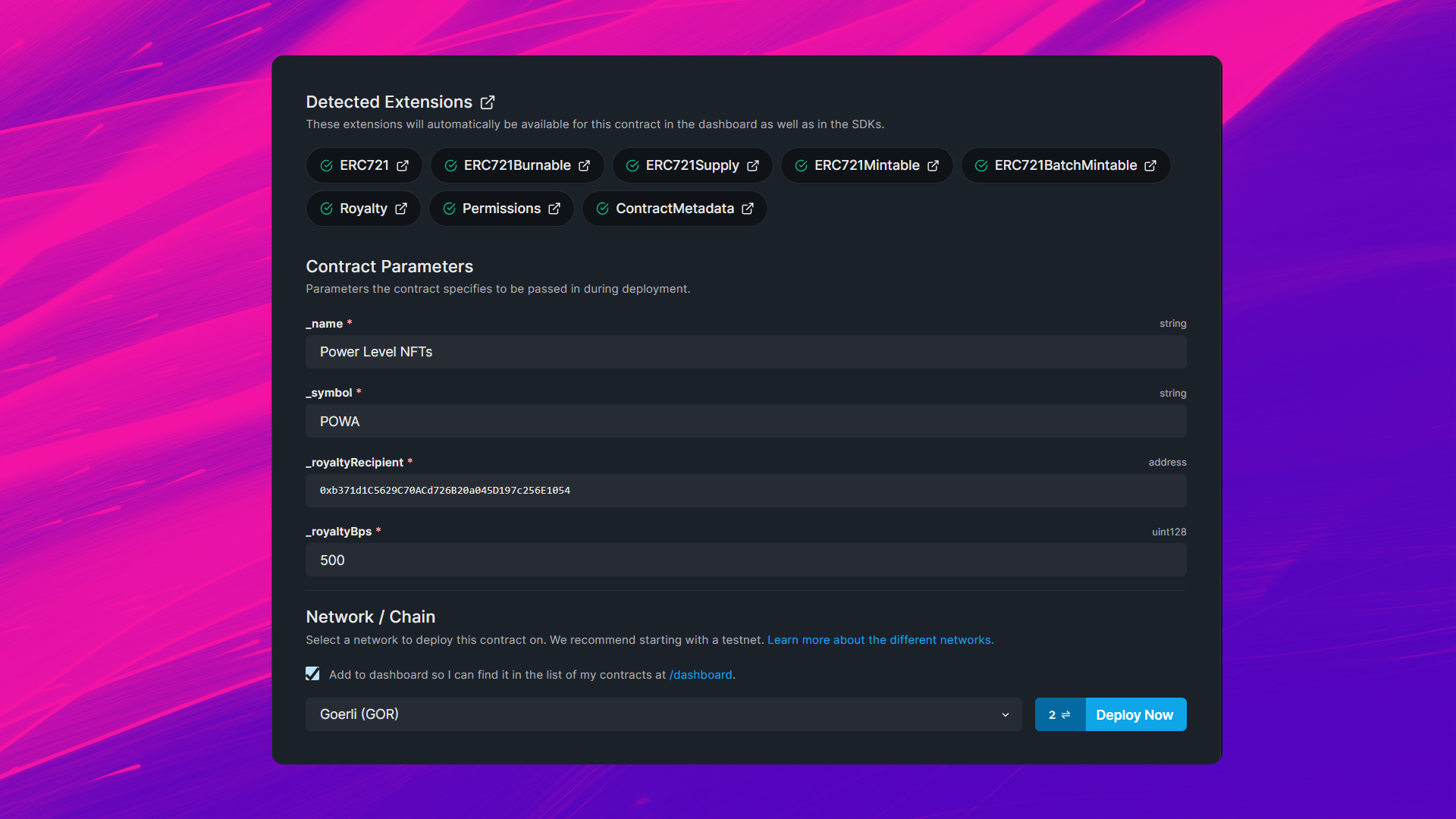Screen dimensions: 1456x819
Task: Open the Goerli (GOR) network dropdown
Action: point(664,714)
